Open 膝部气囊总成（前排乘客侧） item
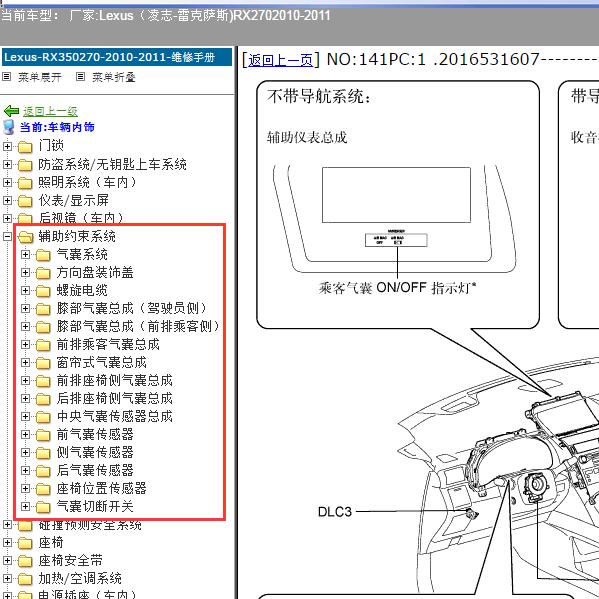Image resolution: width=599 pixels, height=599 pixels. pyautogui.click(x=138, y=327)
